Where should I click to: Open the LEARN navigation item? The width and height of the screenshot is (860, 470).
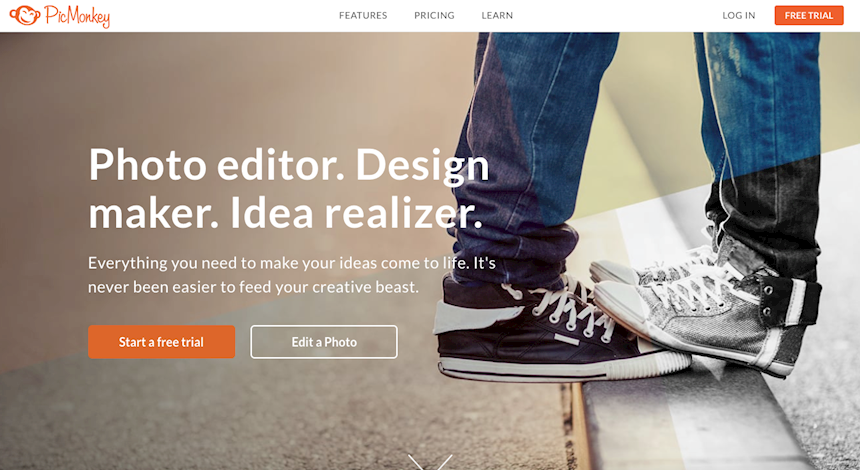point(497,15)
